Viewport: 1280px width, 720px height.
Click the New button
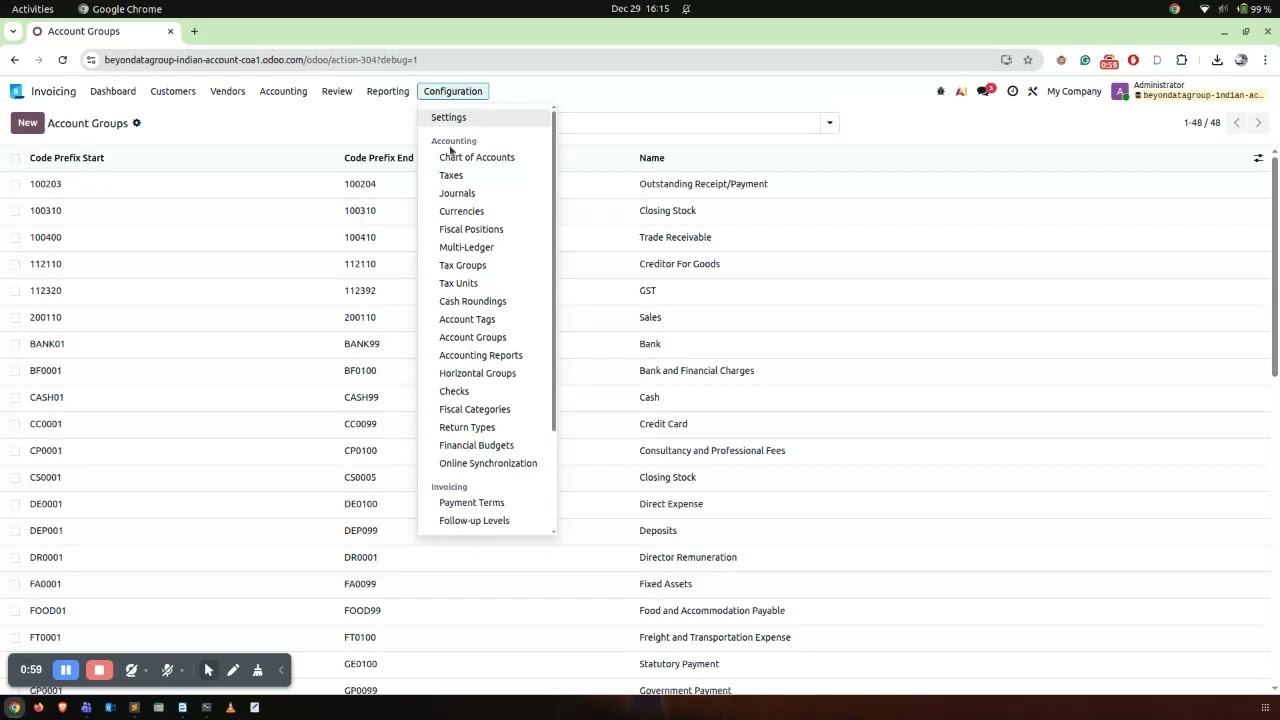click(27, 123)
